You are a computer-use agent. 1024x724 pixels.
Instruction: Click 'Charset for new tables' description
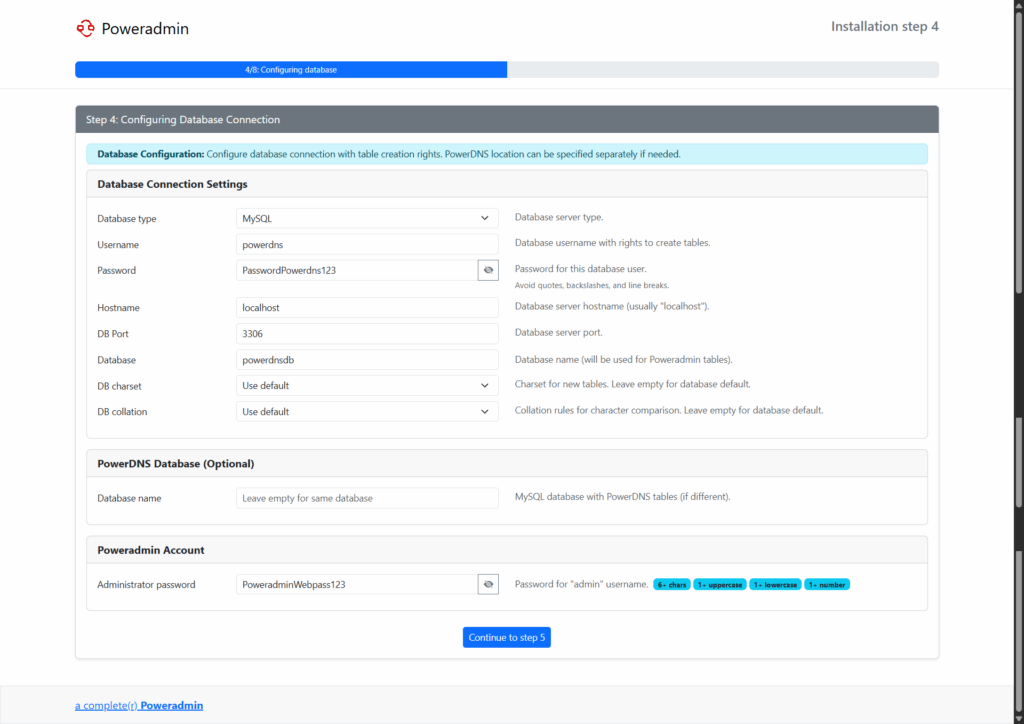[633, 385]
